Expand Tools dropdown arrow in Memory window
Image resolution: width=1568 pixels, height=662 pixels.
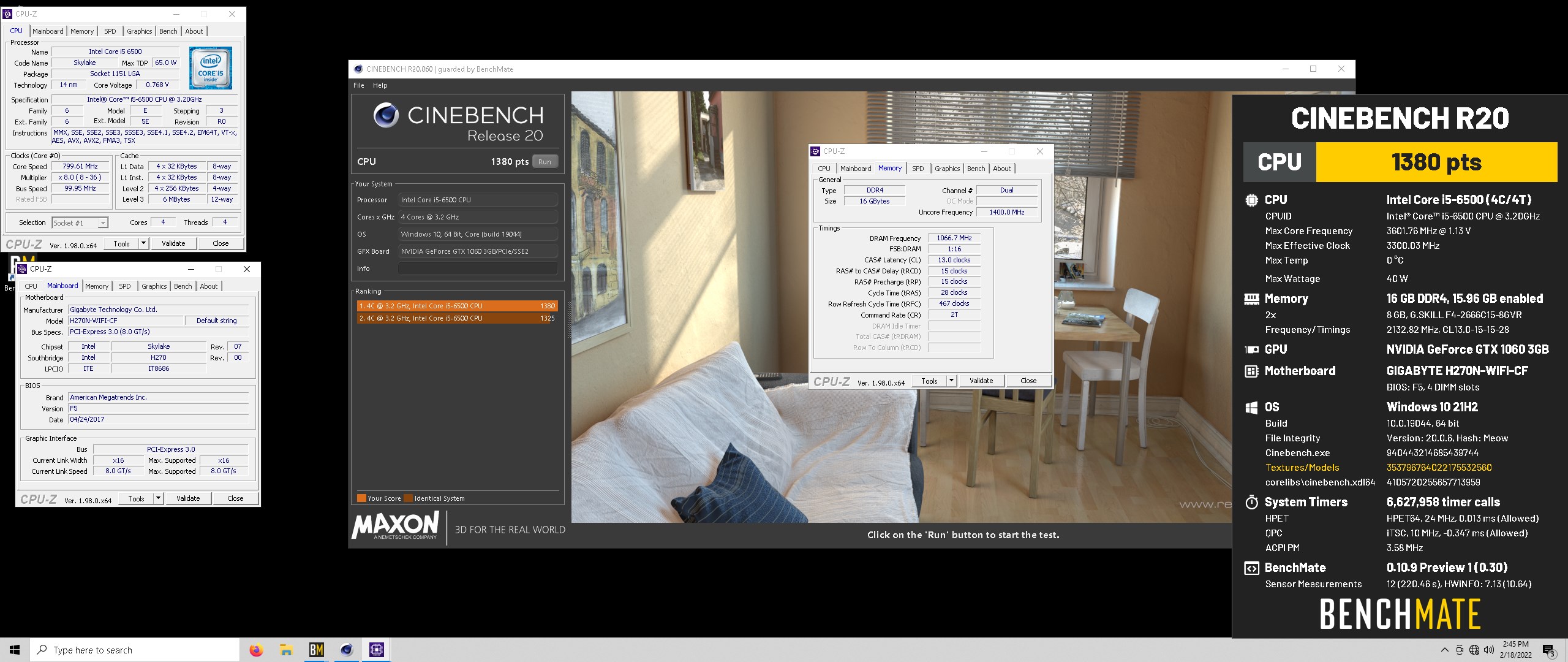pyautogui.click(x=951, y=381)
